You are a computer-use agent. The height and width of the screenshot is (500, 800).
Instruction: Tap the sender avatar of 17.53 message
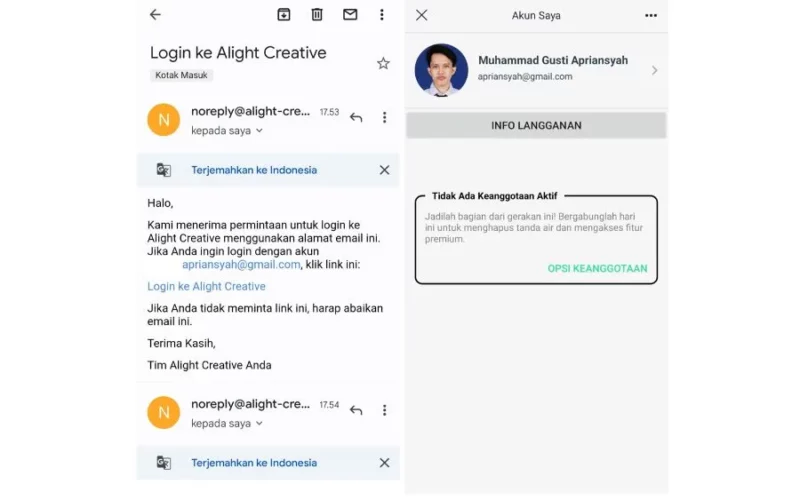coord(164,120)
